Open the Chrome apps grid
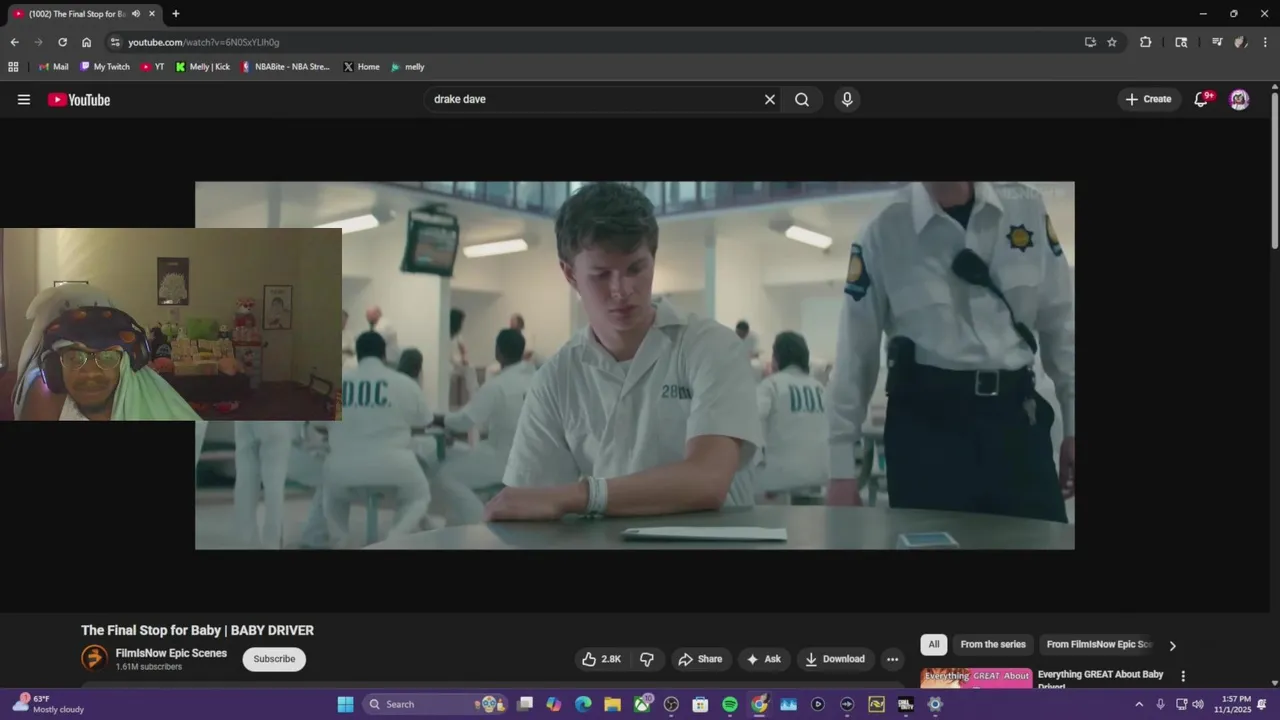 click(x=13, y=67)
